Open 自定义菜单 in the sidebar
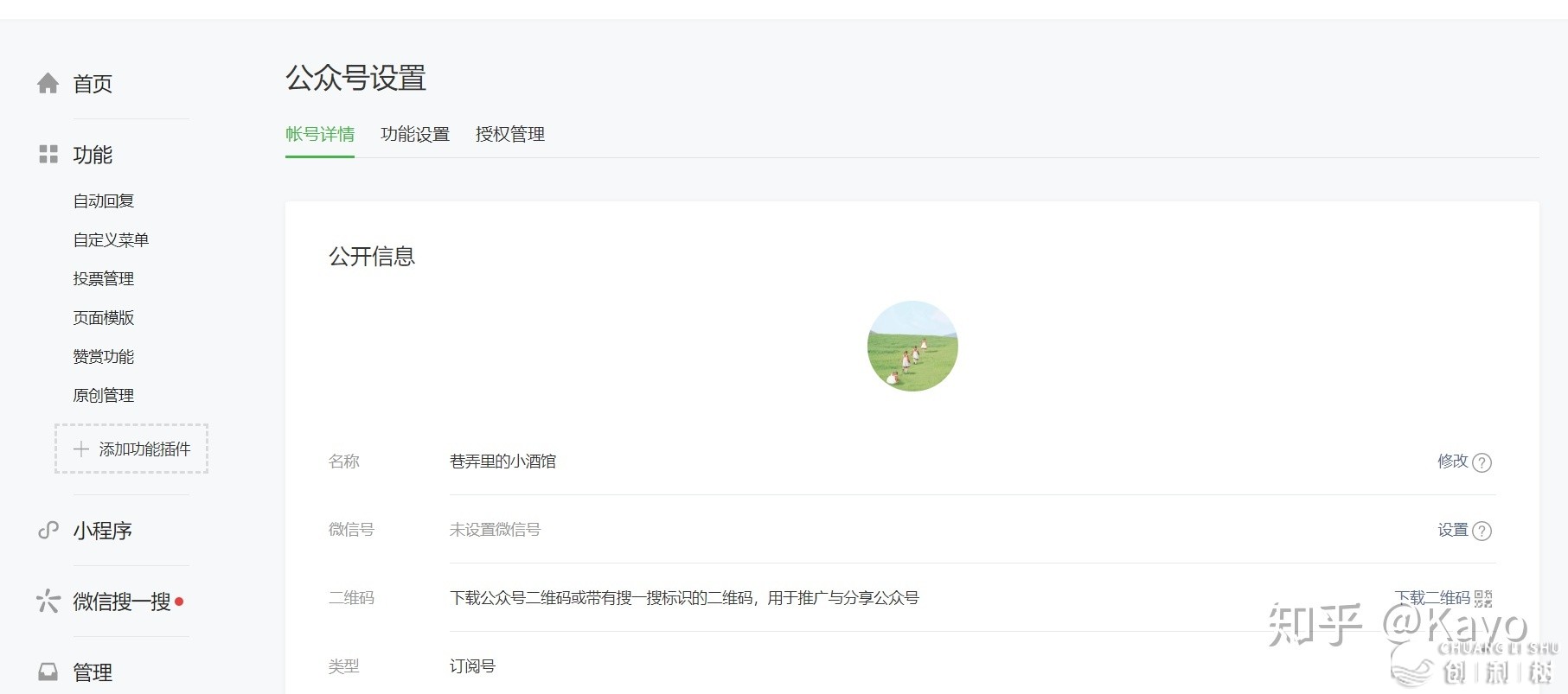Screen dimensions: 1568x694 click(x=111, y=240)
